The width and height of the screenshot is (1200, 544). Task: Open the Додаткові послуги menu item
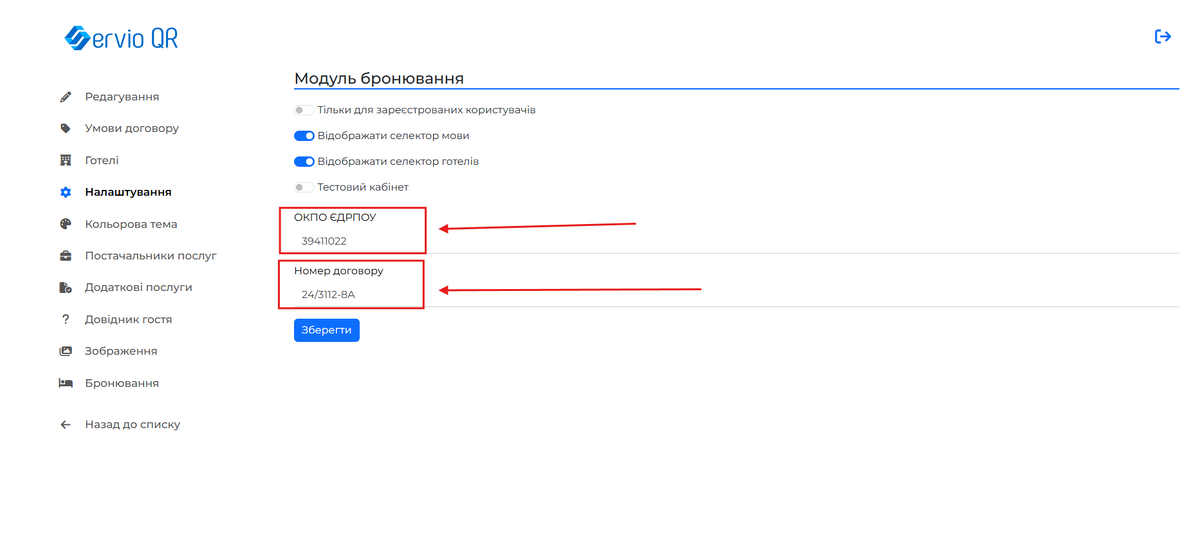[x=138, y=287]
